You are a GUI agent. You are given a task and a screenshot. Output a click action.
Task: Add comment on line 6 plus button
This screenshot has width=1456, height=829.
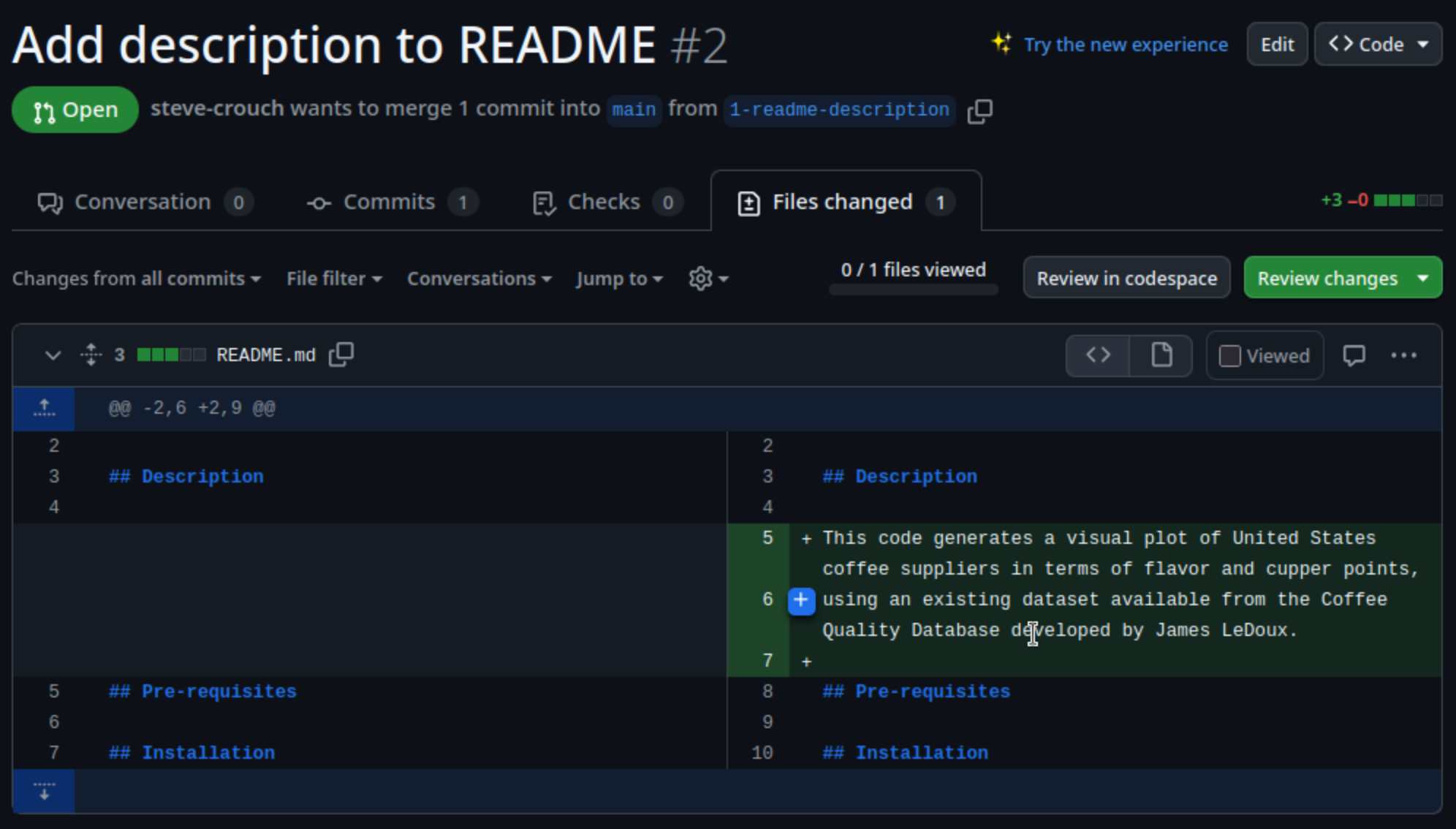tap(801, 600)
